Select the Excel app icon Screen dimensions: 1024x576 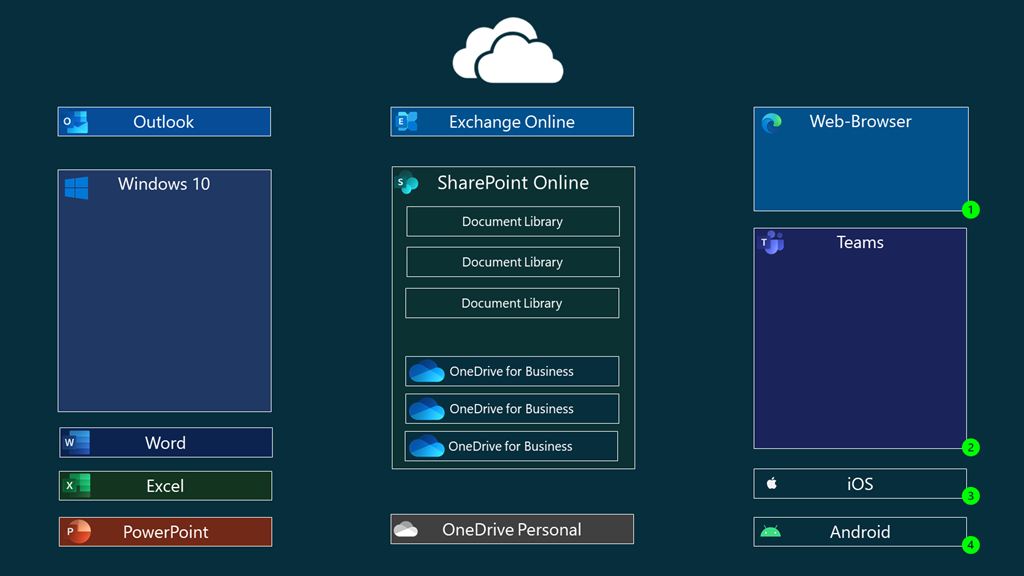(77, 486)
